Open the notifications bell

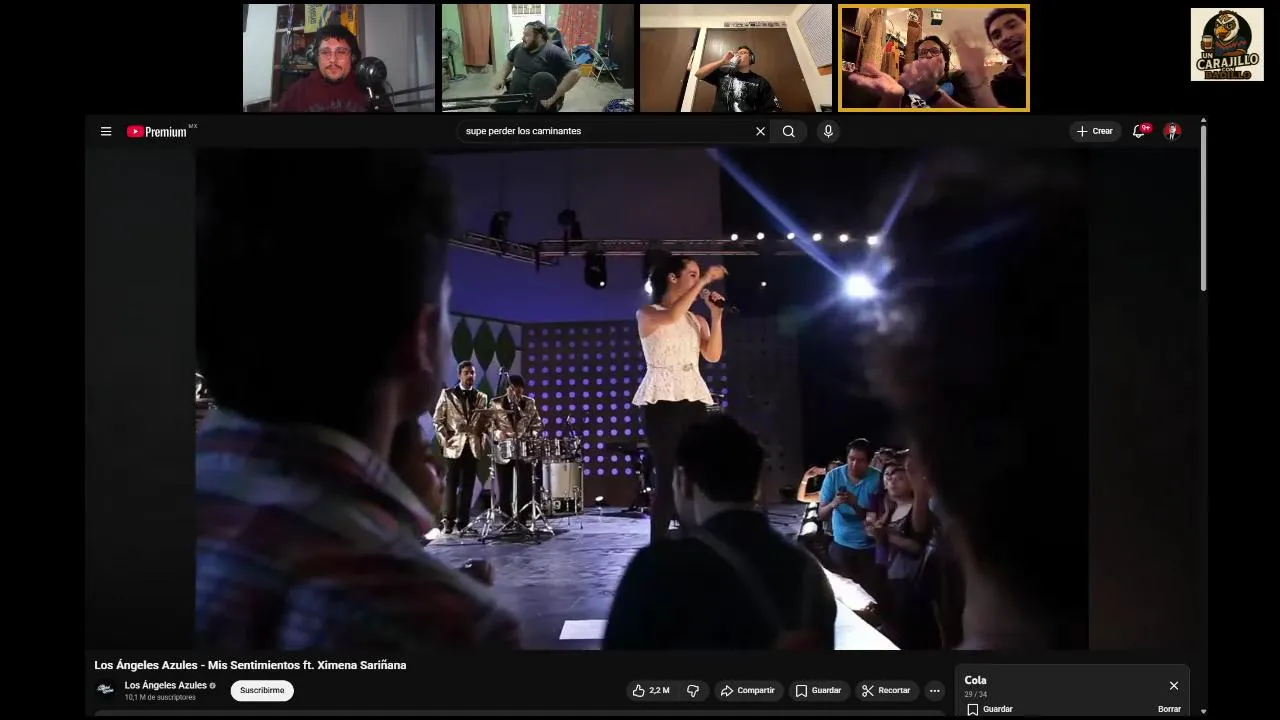pos(1139,131)
